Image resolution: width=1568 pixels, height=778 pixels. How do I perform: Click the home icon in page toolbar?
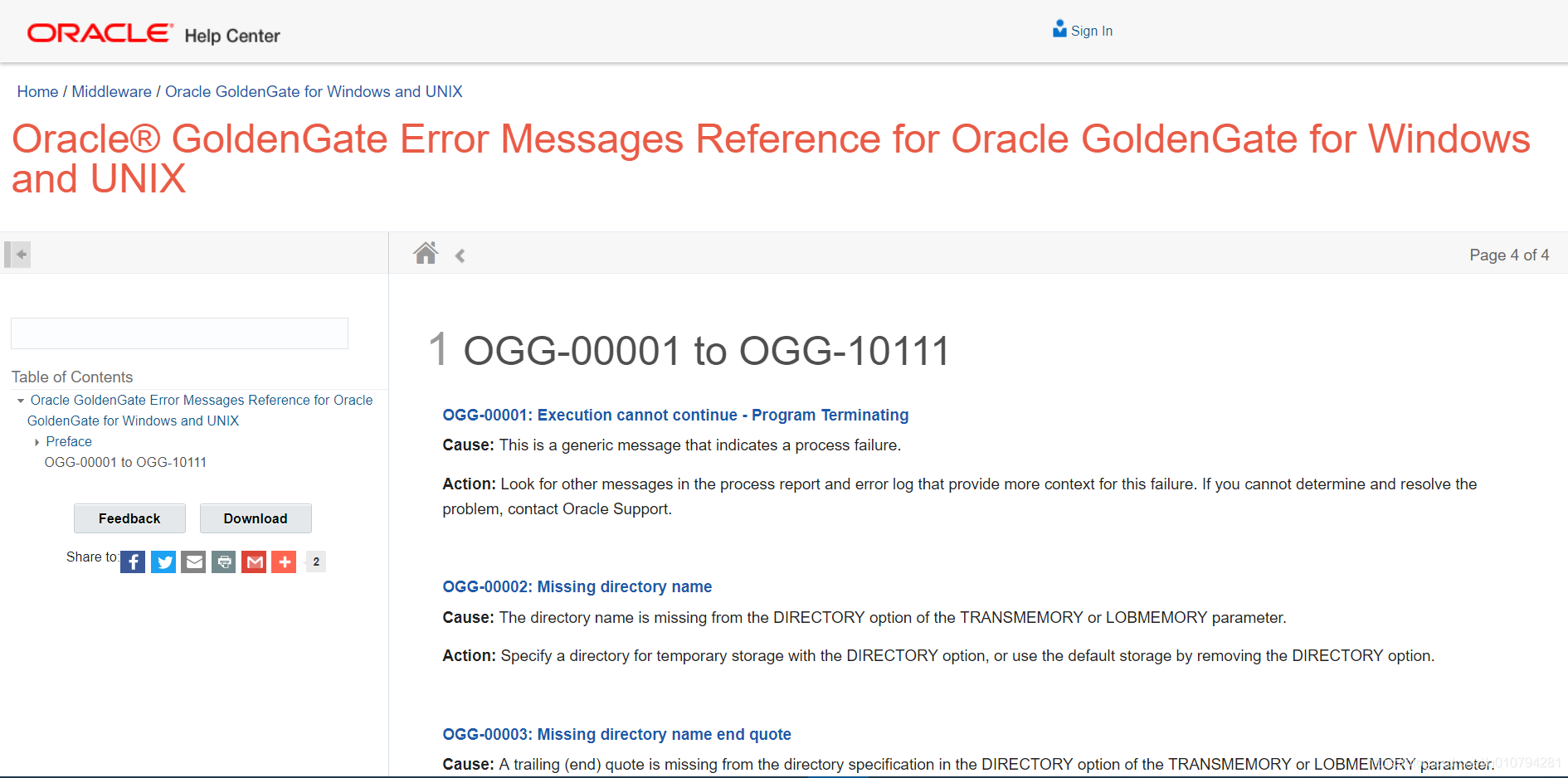point(426,253)
